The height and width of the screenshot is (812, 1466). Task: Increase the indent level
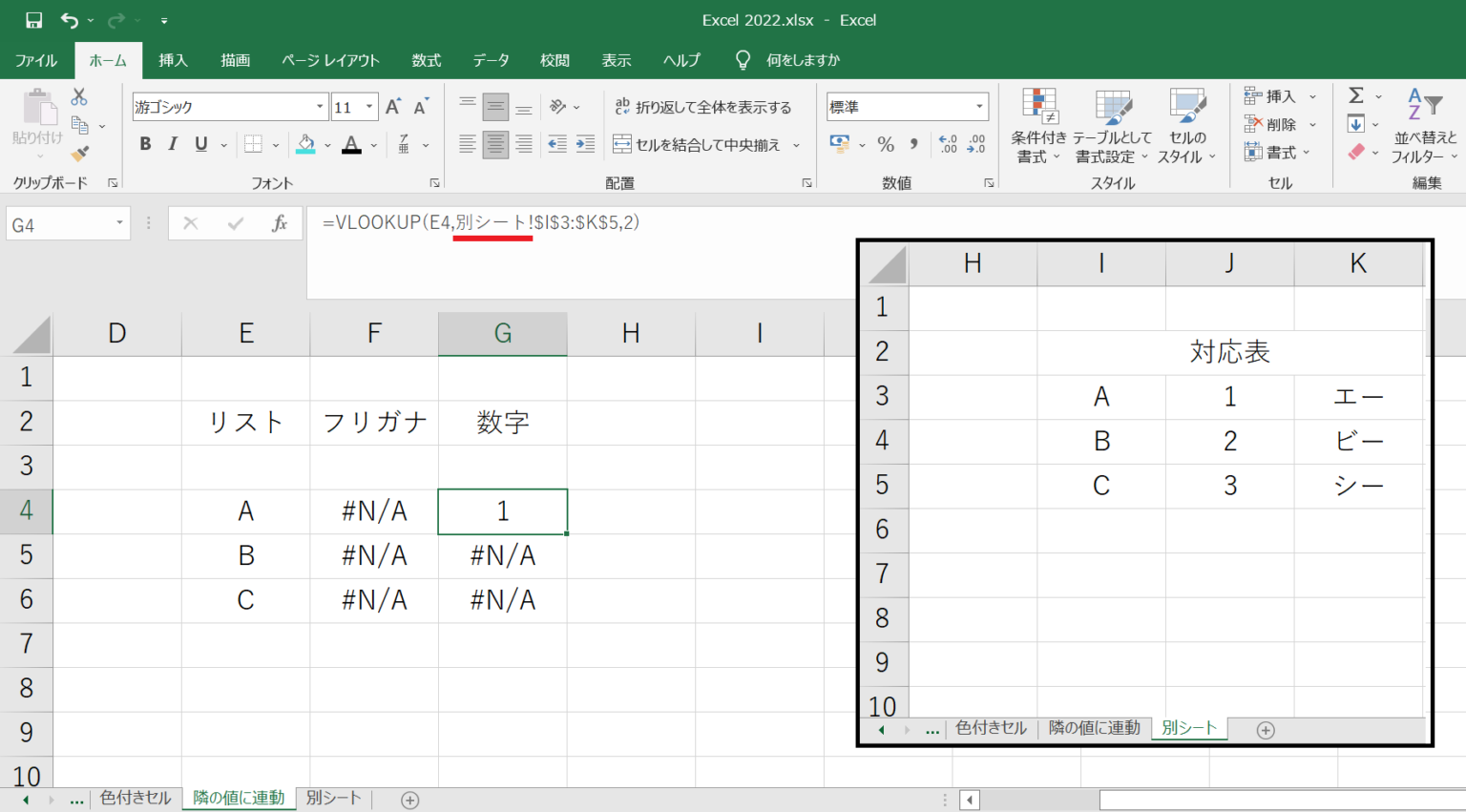click(585, 144)
